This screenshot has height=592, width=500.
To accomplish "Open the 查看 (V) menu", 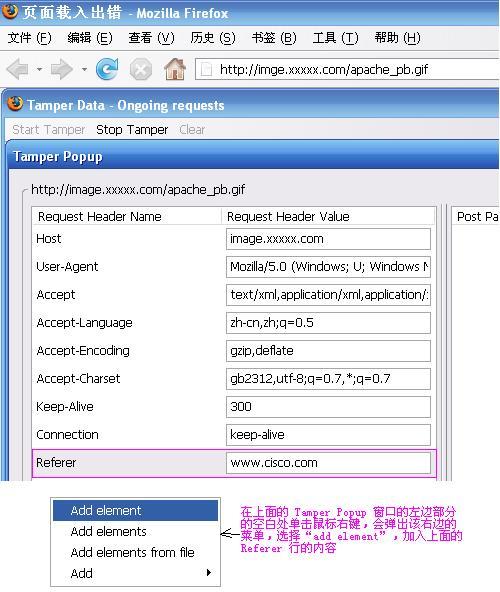I will [151, 38].
